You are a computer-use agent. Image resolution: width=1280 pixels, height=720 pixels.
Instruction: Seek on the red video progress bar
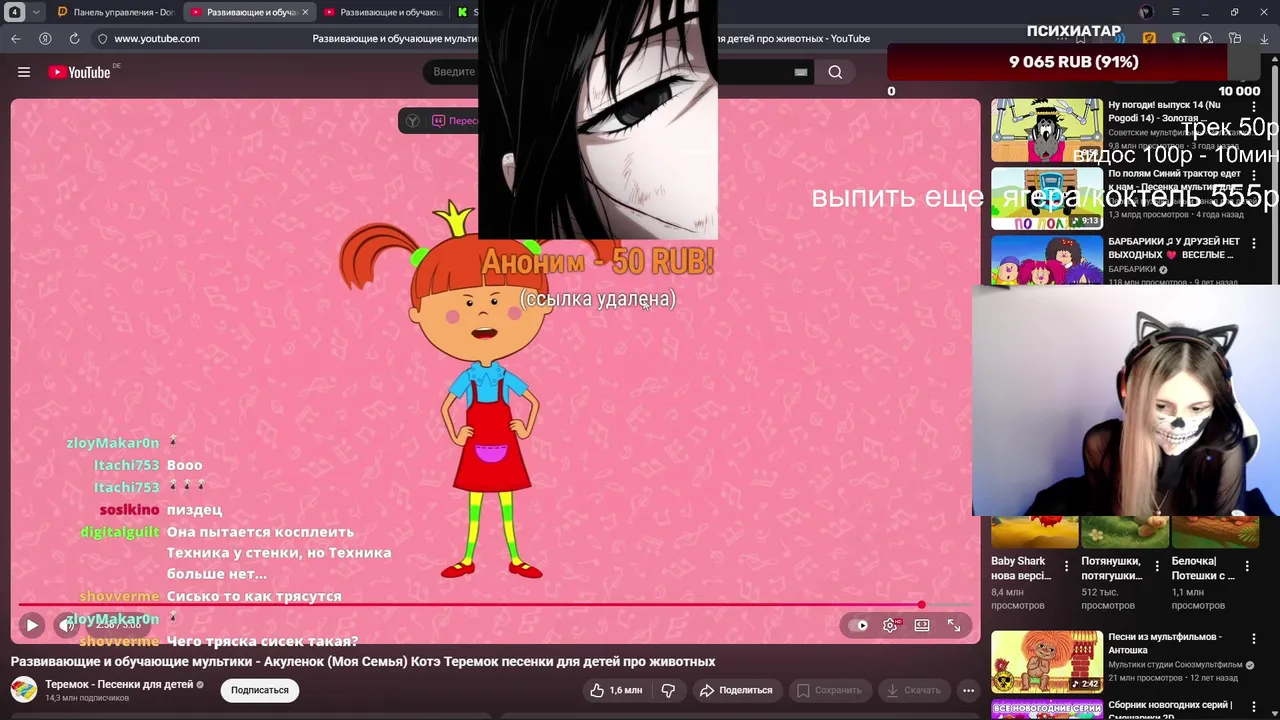(x=497, y=605)
